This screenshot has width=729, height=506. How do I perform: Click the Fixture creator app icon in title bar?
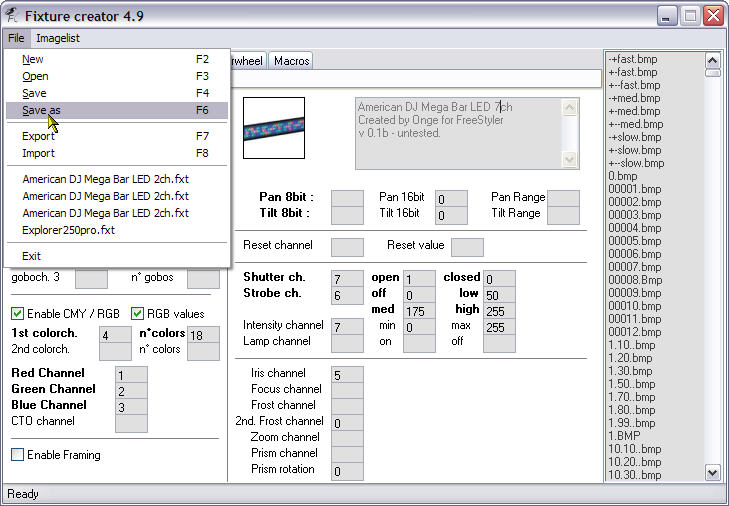click(11, 16)
